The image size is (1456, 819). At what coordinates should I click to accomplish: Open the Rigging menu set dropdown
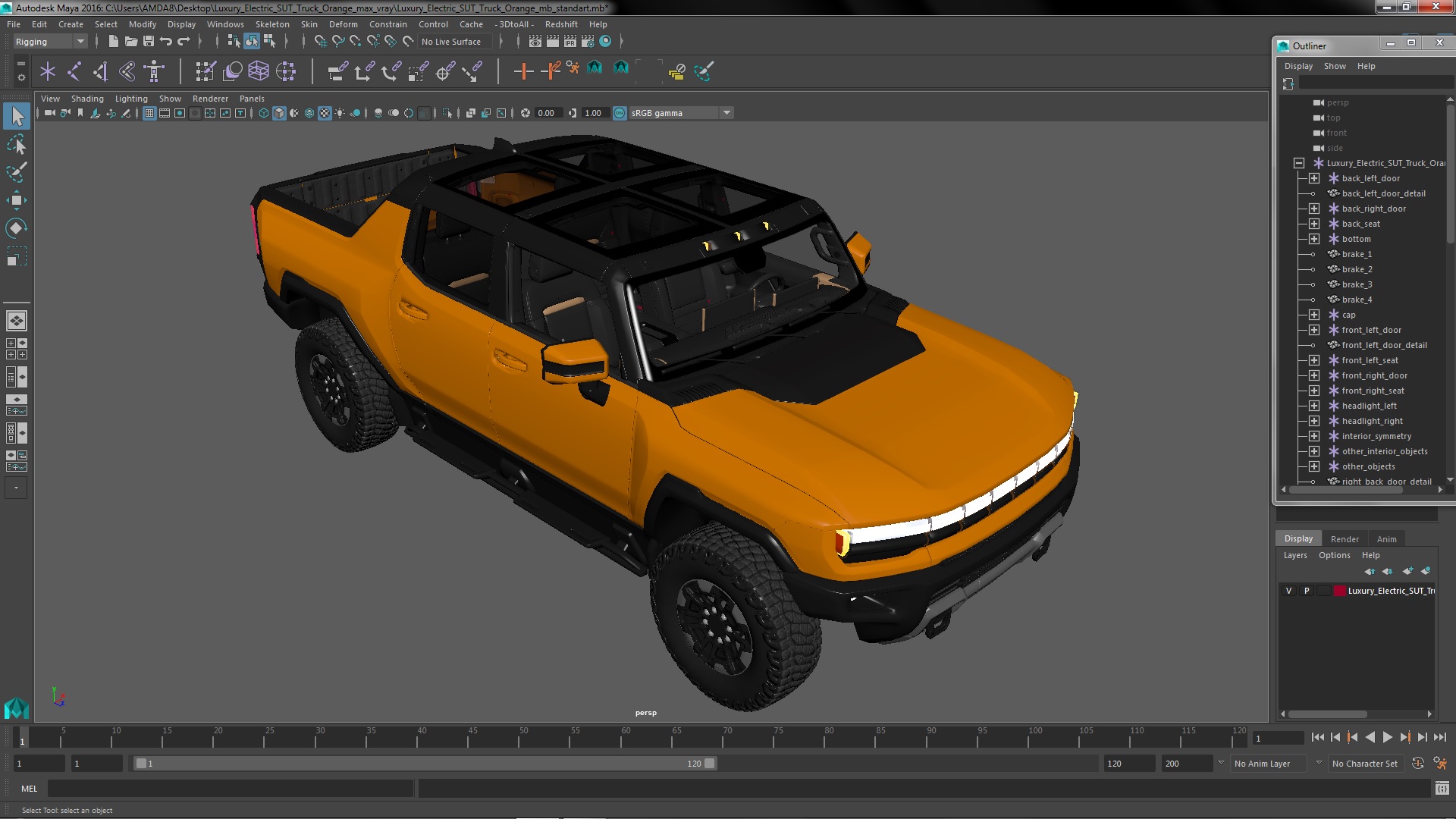pyautogui.click(x=80, y=42)
